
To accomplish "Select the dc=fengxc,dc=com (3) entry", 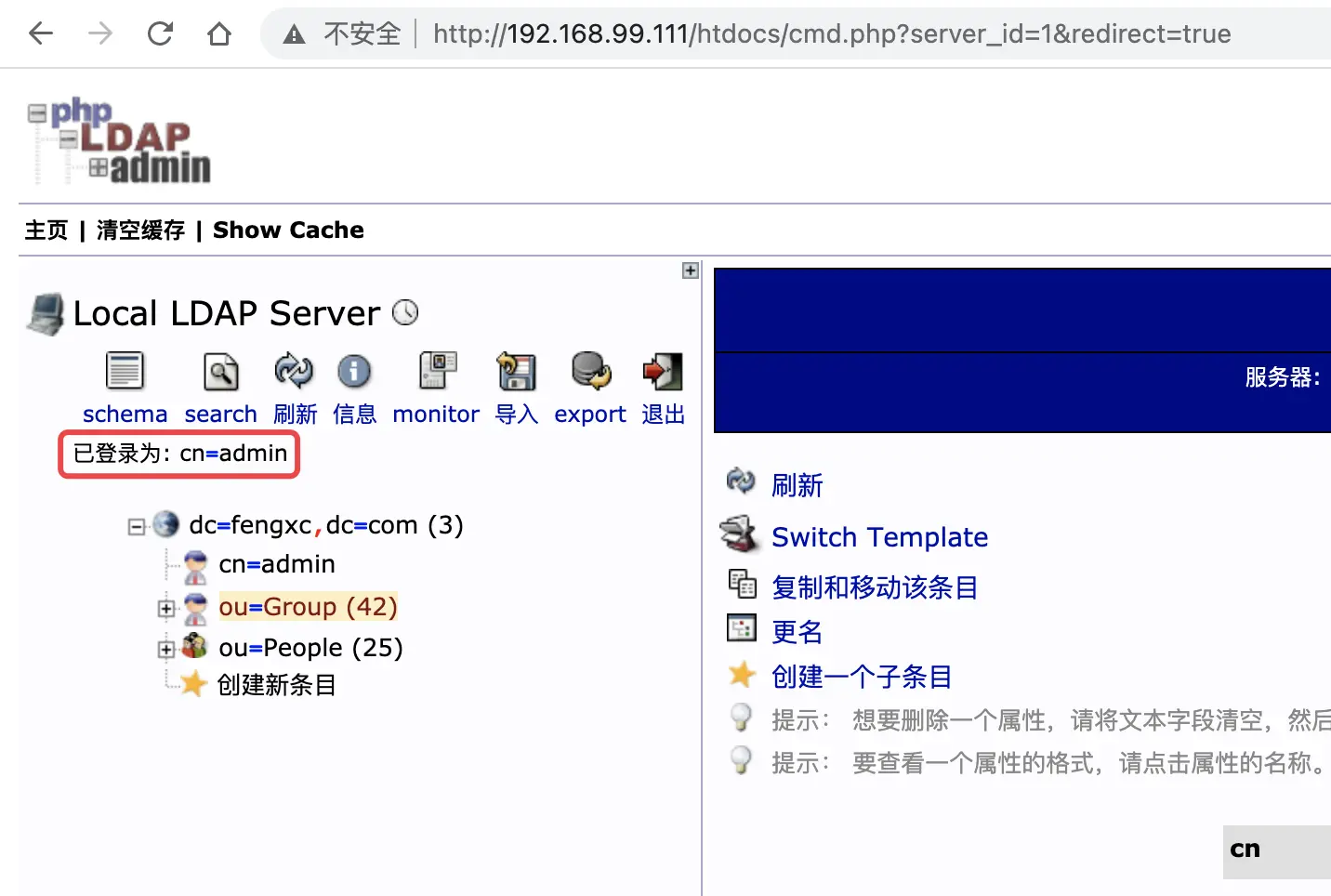I will pyautogui.click(x=325, y=525).
